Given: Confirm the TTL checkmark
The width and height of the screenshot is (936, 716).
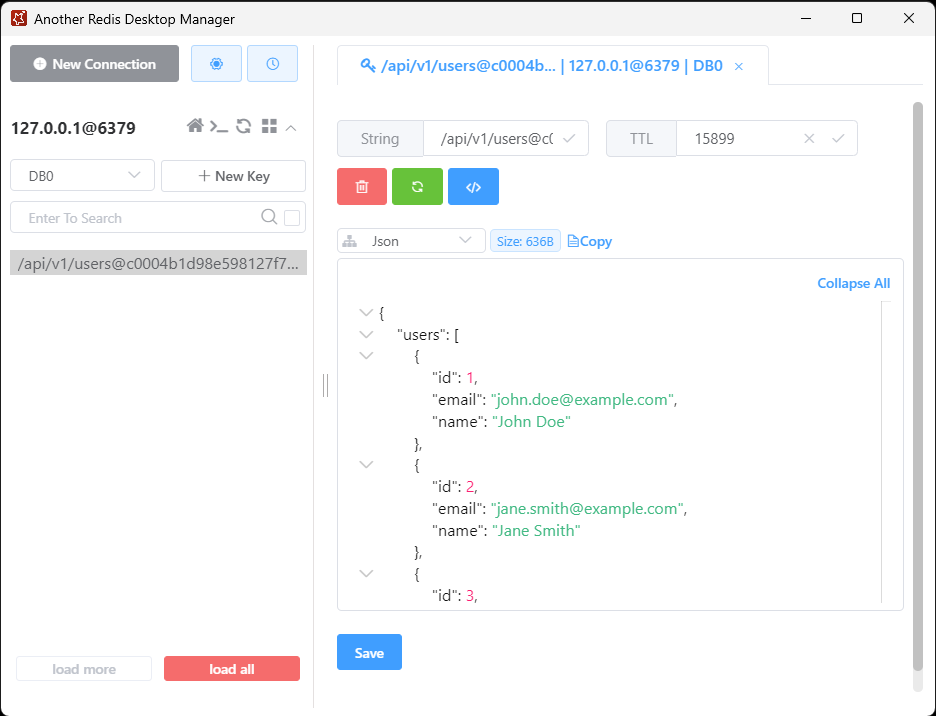Looking at the screenshot, I should click(838, 139).
